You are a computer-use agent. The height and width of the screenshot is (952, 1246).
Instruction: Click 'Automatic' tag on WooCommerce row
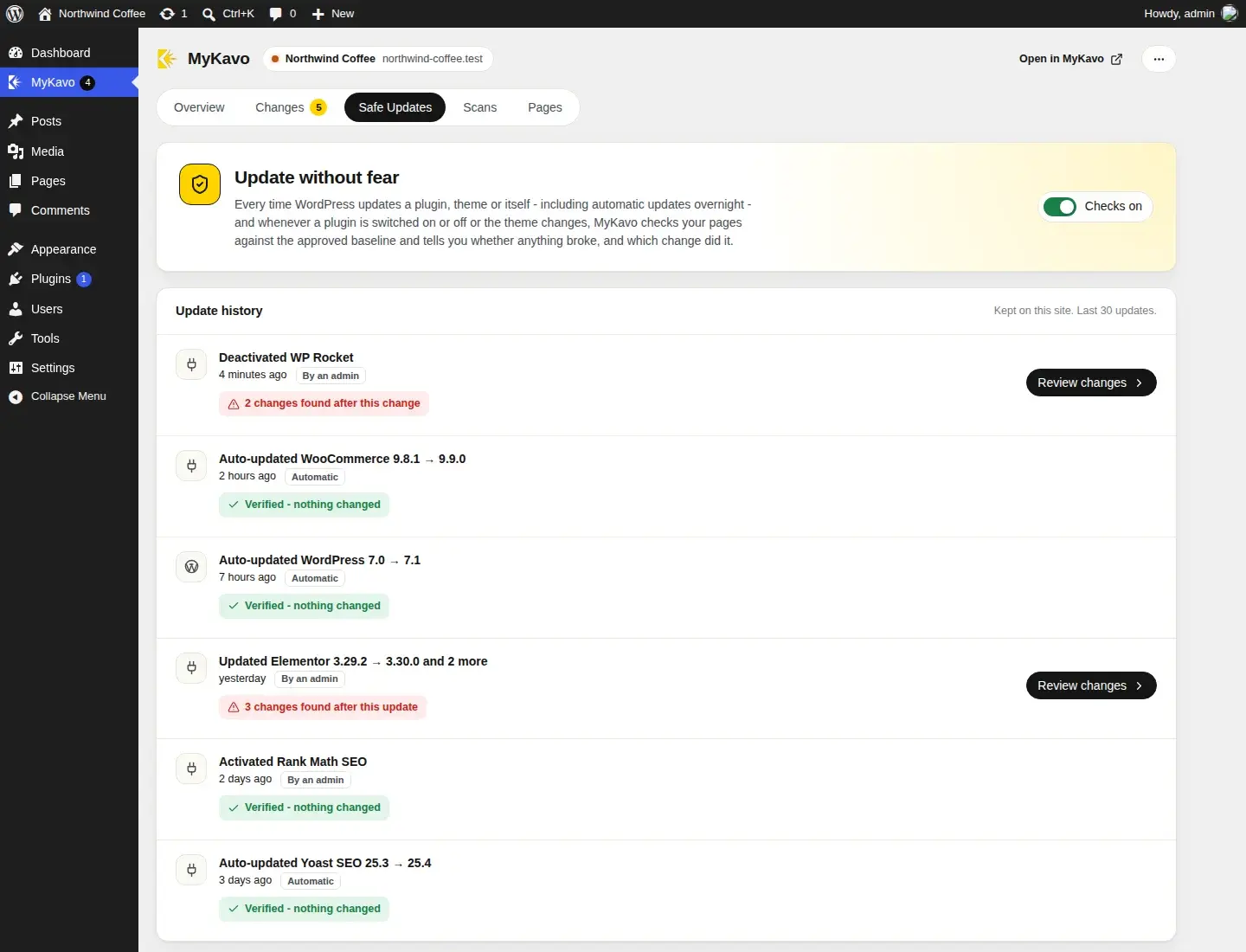(315, 477)
